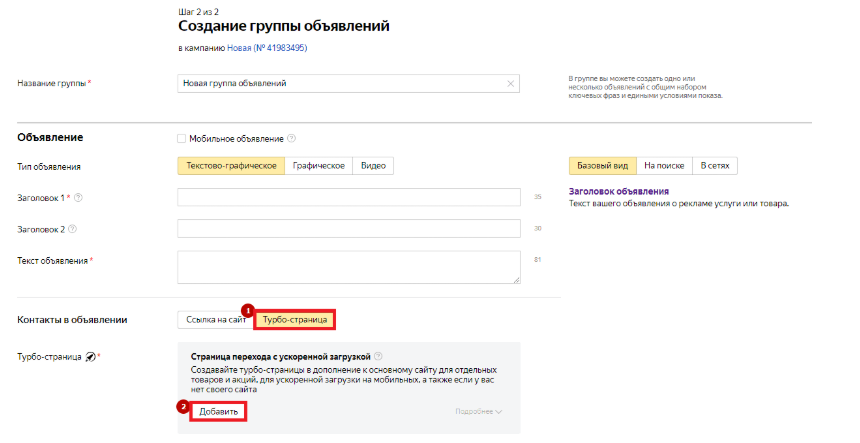860x443 pixels.
Task: Click the Создание группы объявлений heading
Action: (x=284, y=26)
